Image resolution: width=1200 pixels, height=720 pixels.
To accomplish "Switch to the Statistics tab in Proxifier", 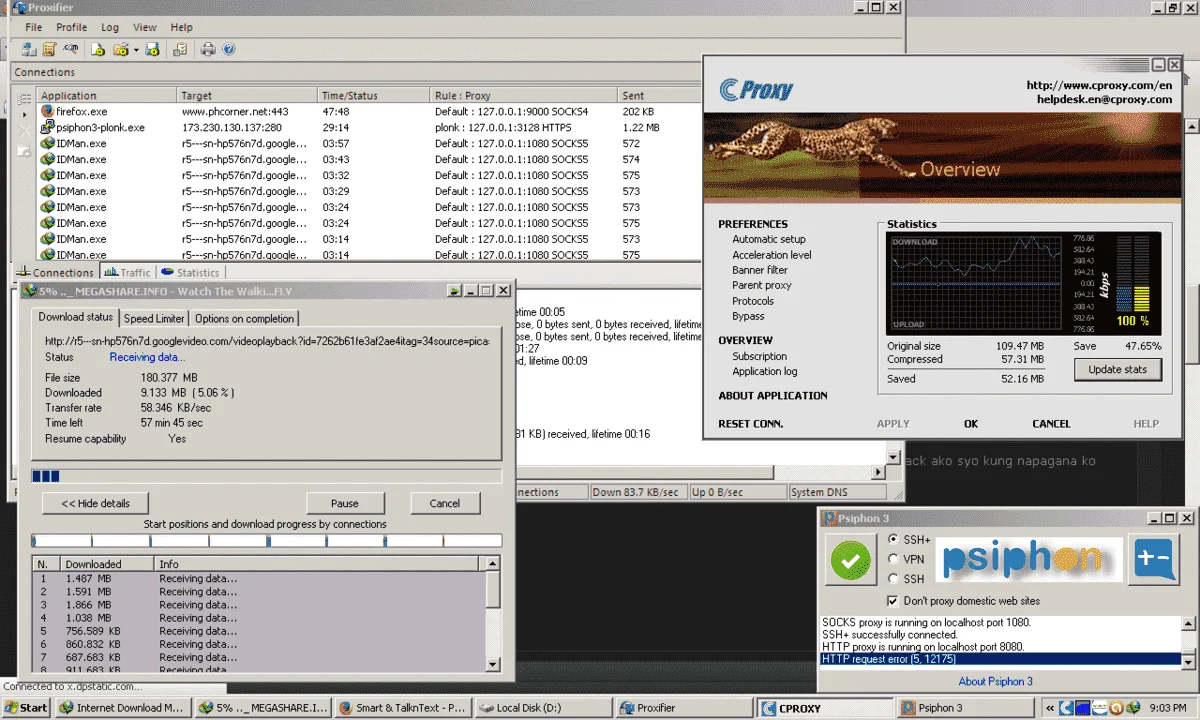I will pyautogui.click(x=190, y=272).
